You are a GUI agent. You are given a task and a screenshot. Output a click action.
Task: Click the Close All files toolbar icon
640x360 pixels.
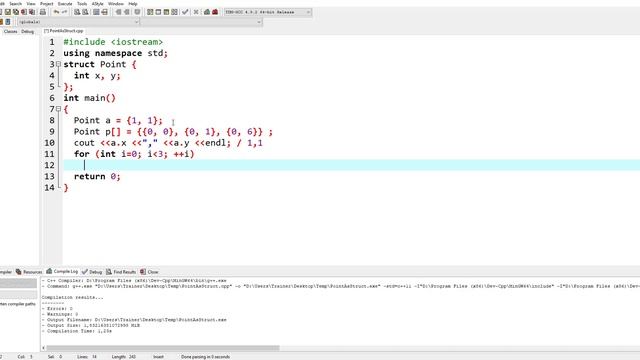32,12
